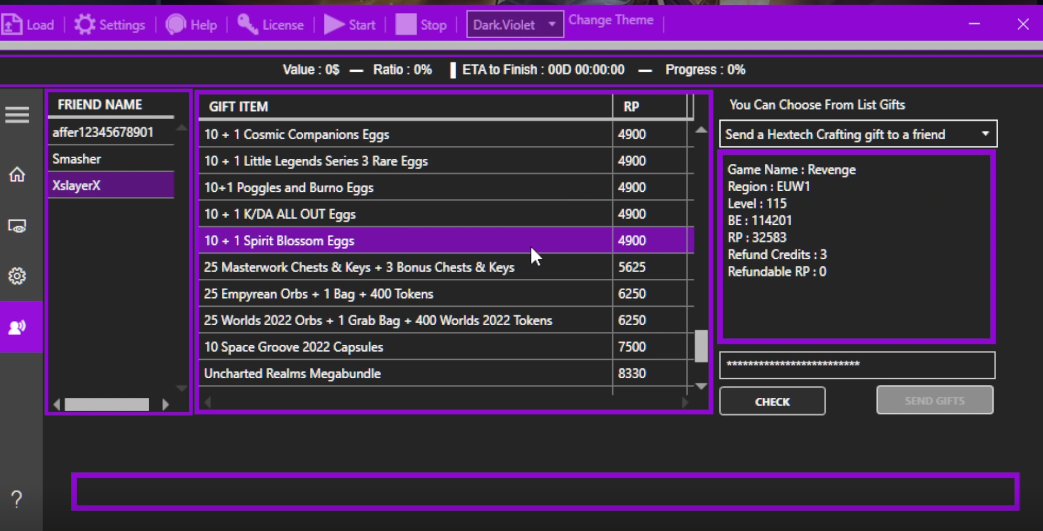
Task: Select 10 + 1 Cosmic Companions Eggs
Action: (x=446, y=134)
